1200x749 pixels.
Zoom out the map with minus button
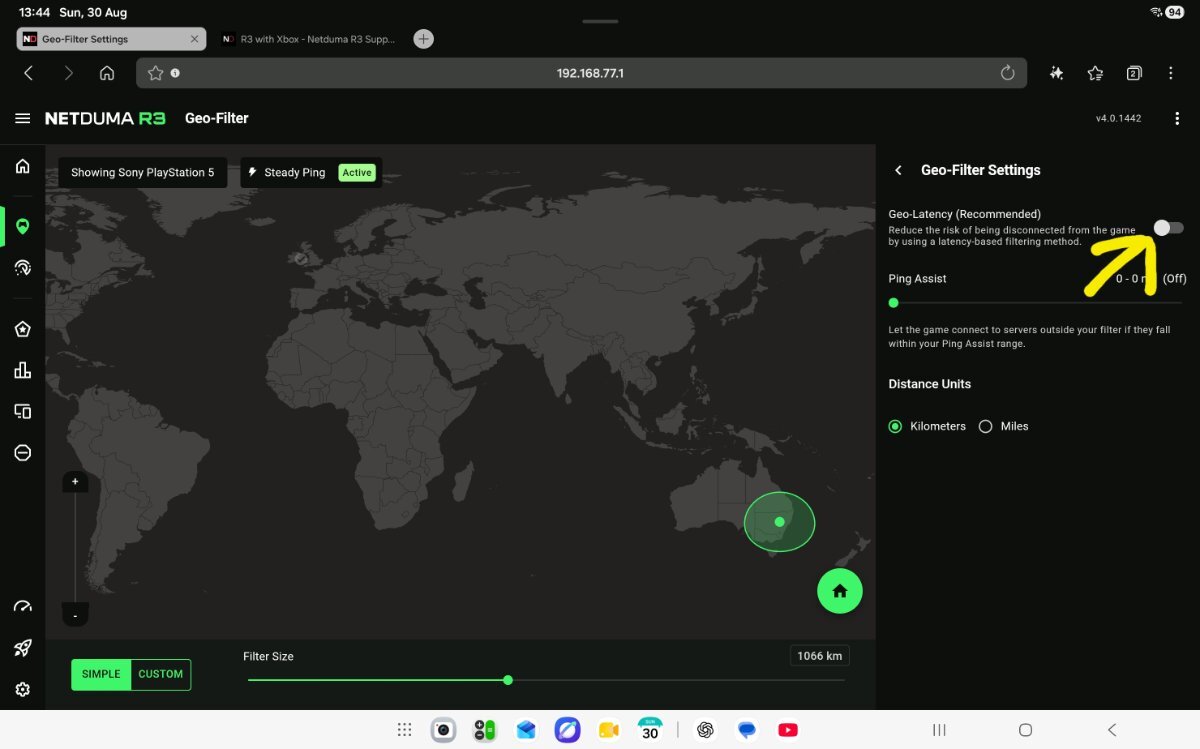(x=75, y=616)
